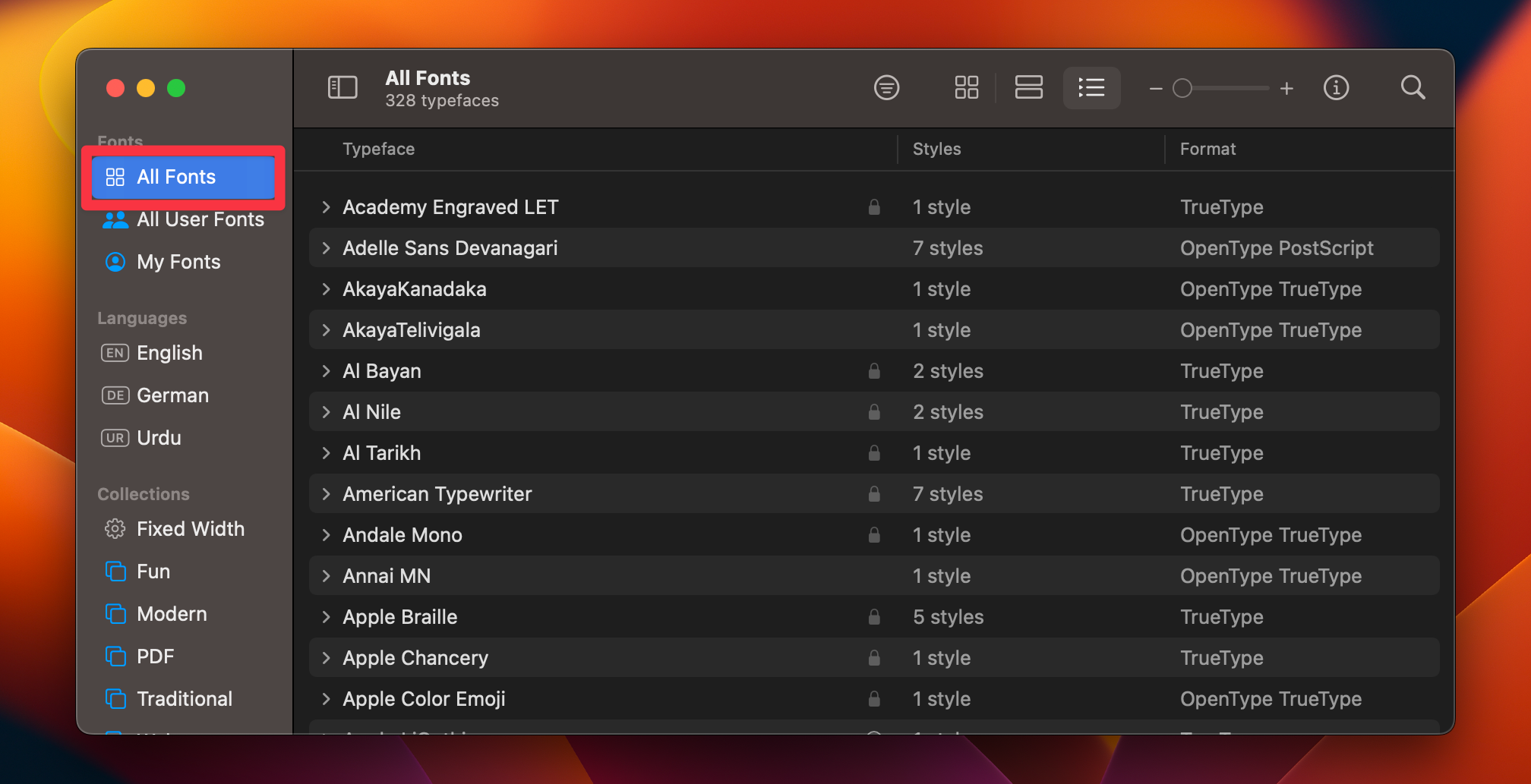This screenshot has width=1531, height=784.
Task: Expand Al Bayan to show its styles
Action: coord(326,370)
